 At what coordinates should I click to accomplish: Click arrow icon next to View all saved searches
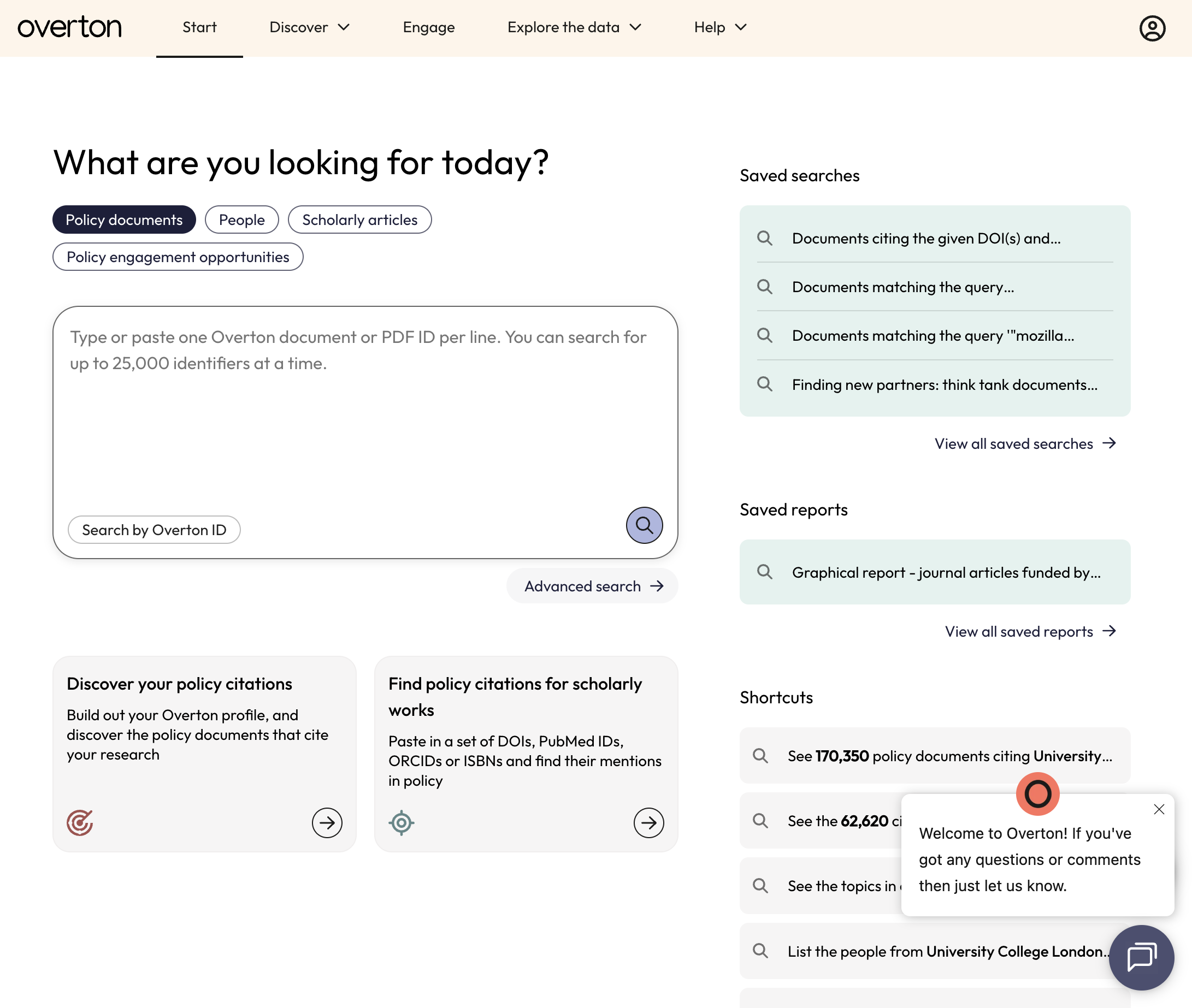[1109, 443]
